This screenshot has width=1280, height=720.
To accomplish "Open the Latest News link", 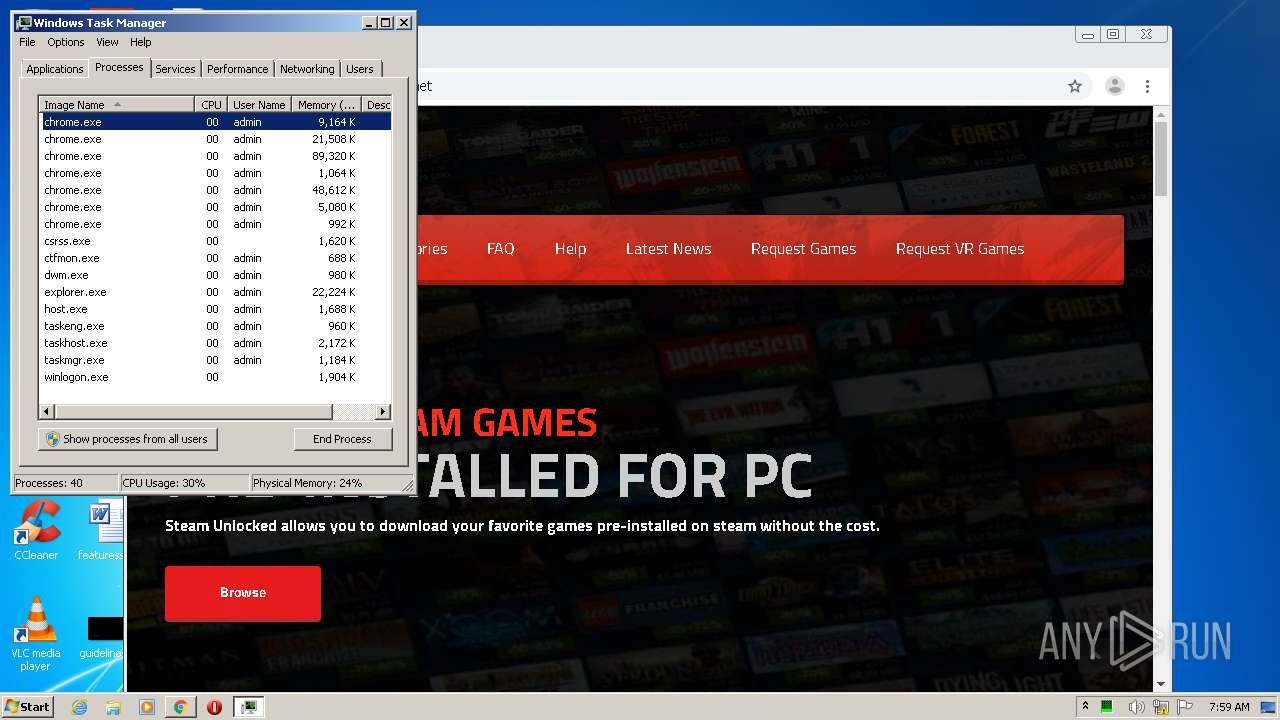I will coord(668,249).
